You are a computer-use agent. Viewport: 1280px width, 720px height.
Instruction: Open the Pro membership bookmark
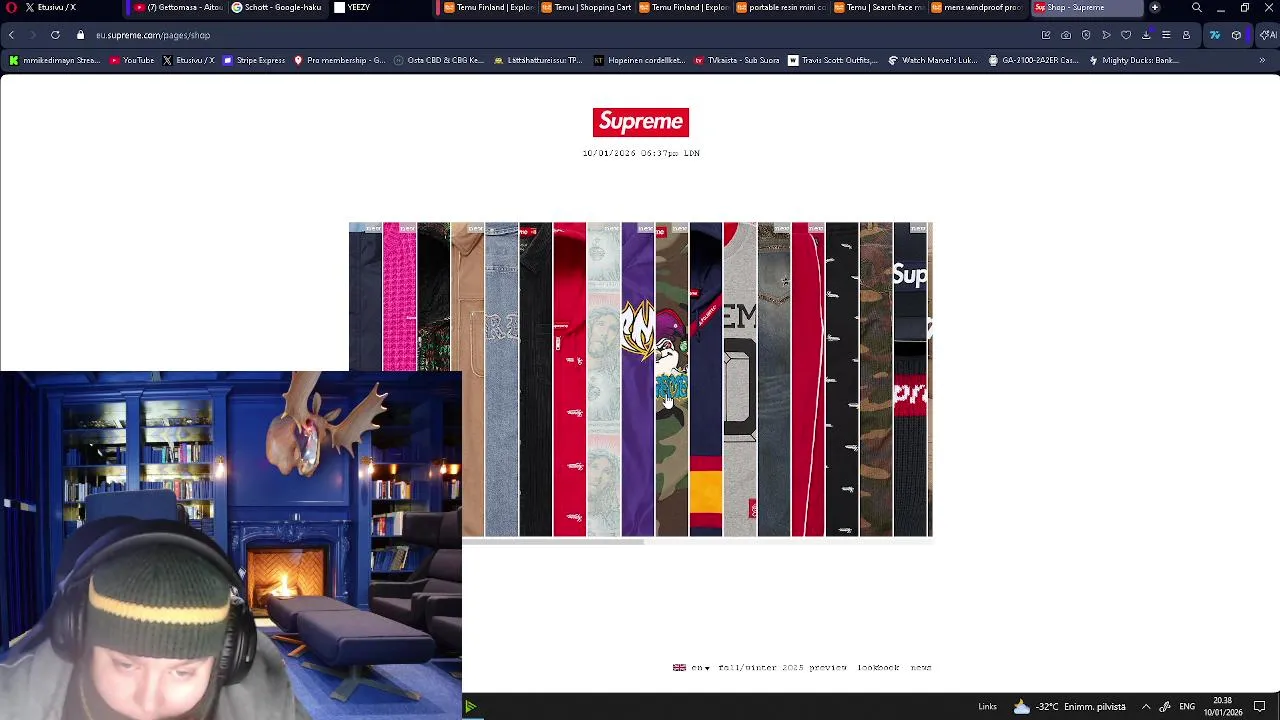click(339, 60)
